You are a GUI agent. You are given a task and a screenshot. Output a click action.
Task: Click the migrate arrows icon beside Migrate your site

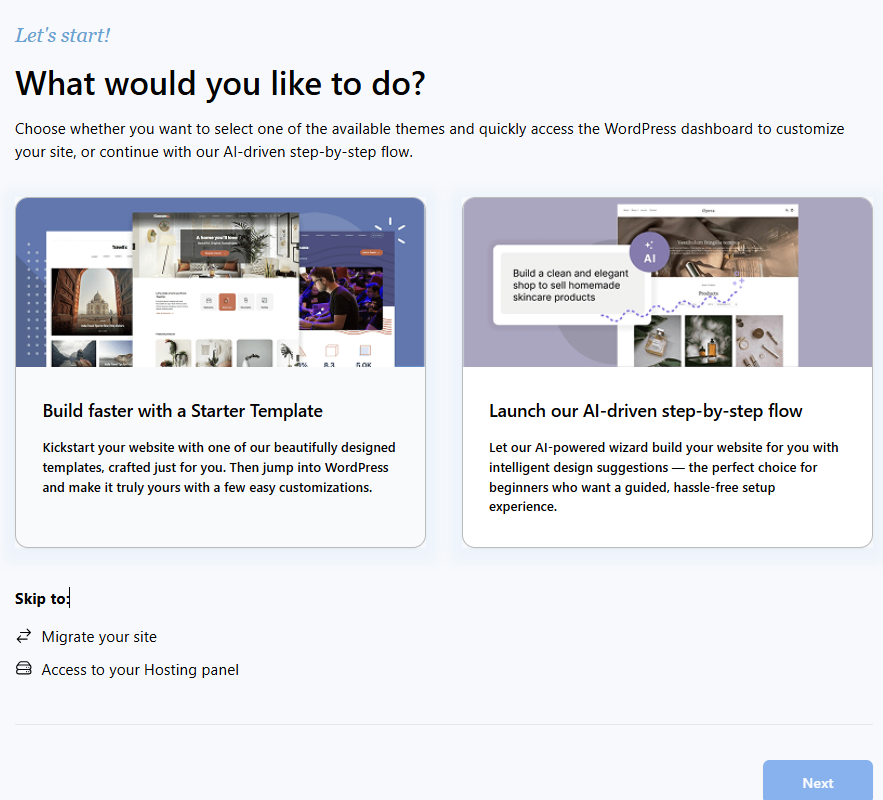pos(22,636)
